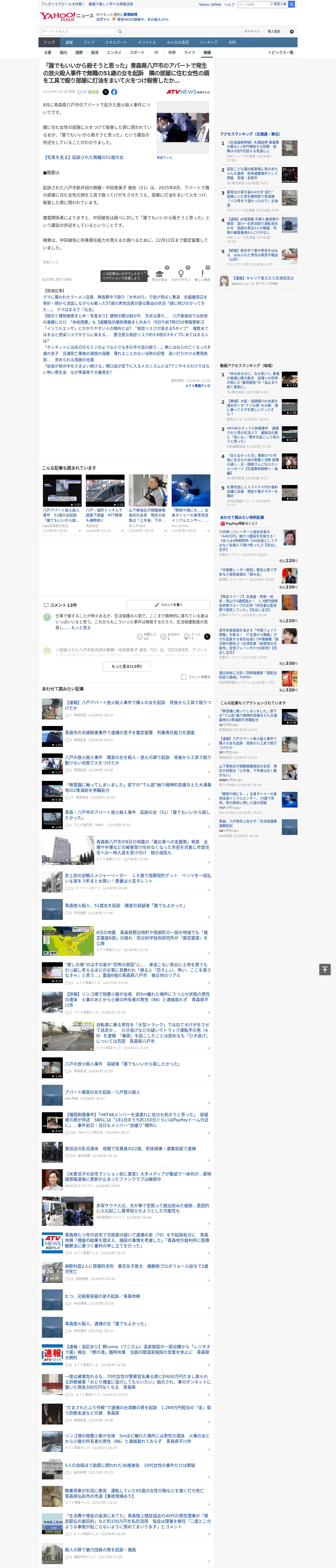Click the ATV NEWS 青森テレビ logo
The image size is (336, 1568).
click(x=188, y=92)
